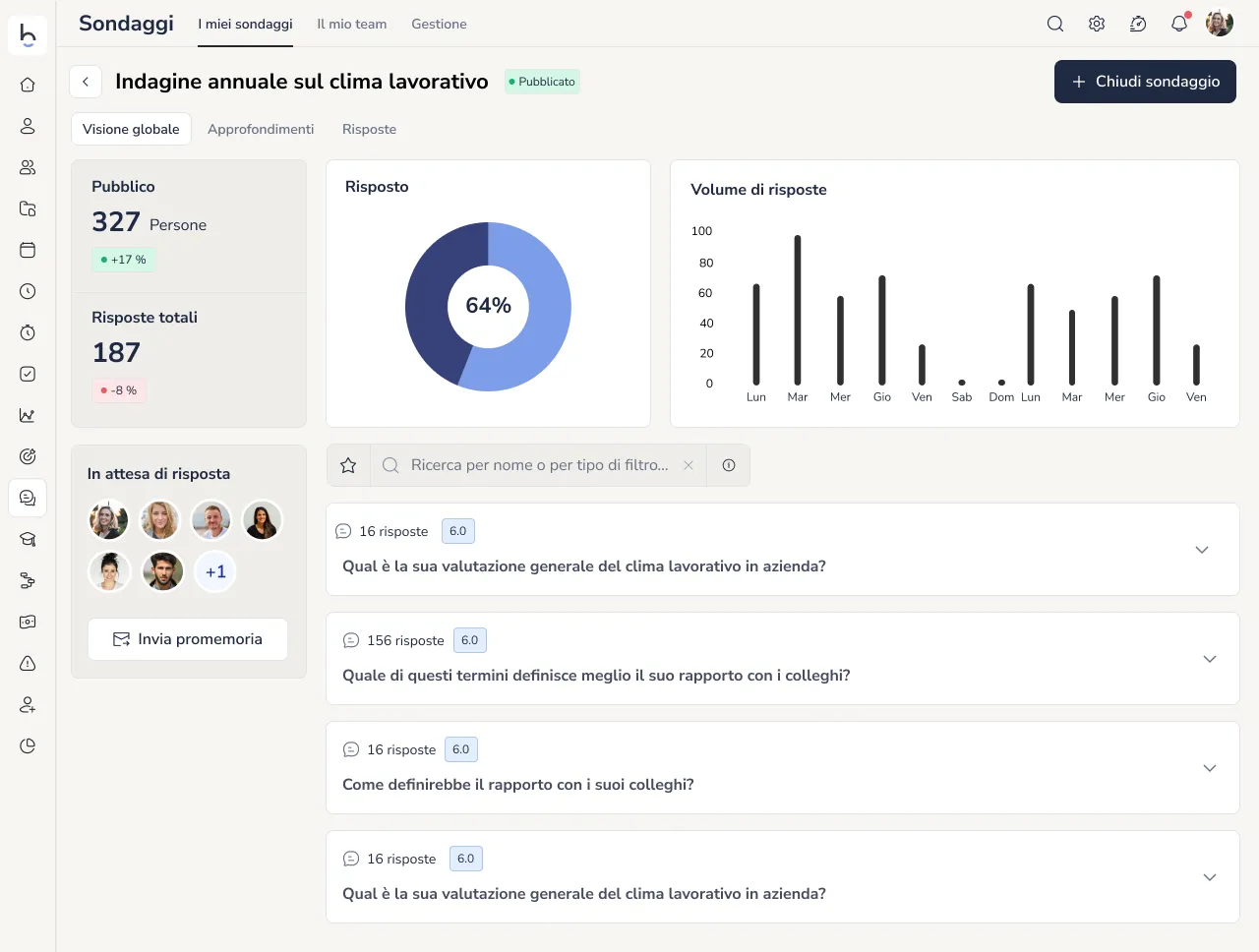
Task: Select the Visione globale tab
Action: click(x=131, y=129)
